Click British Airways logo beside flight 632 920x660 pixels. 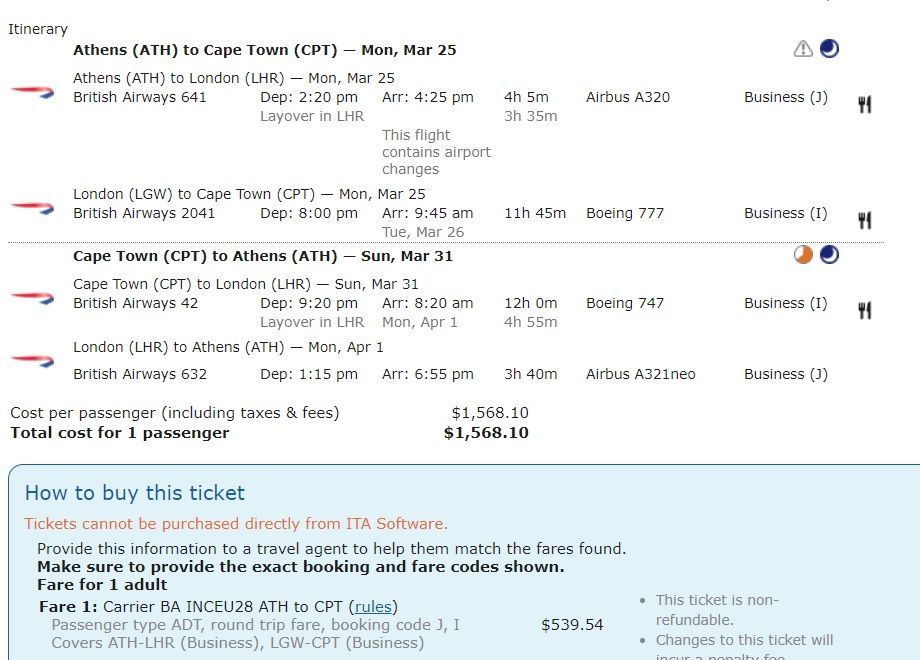(33, 361)
